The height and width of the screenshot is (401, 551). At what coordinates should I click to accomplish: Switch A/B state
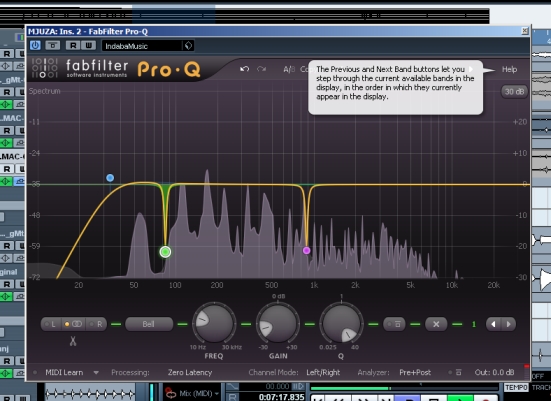click(x=289, y=69)
